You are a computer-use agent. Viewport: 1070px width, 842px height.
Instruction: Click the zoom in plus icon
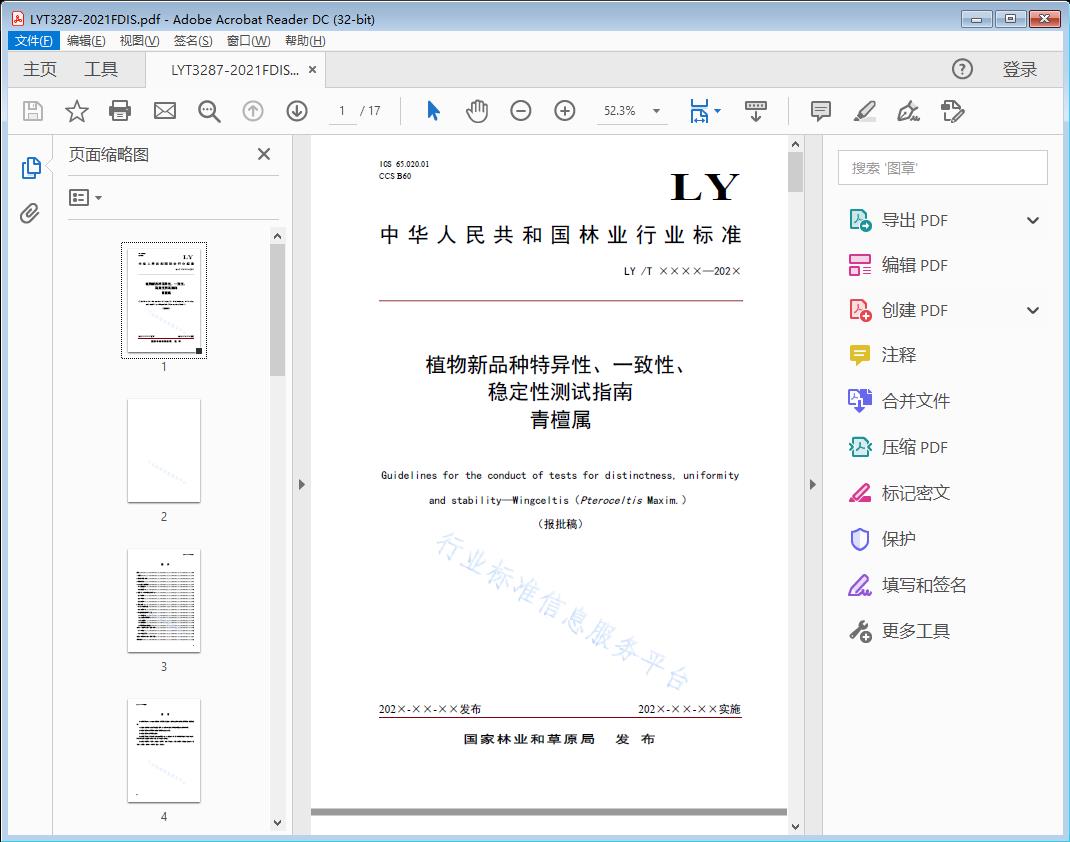(x=565, y=111)
